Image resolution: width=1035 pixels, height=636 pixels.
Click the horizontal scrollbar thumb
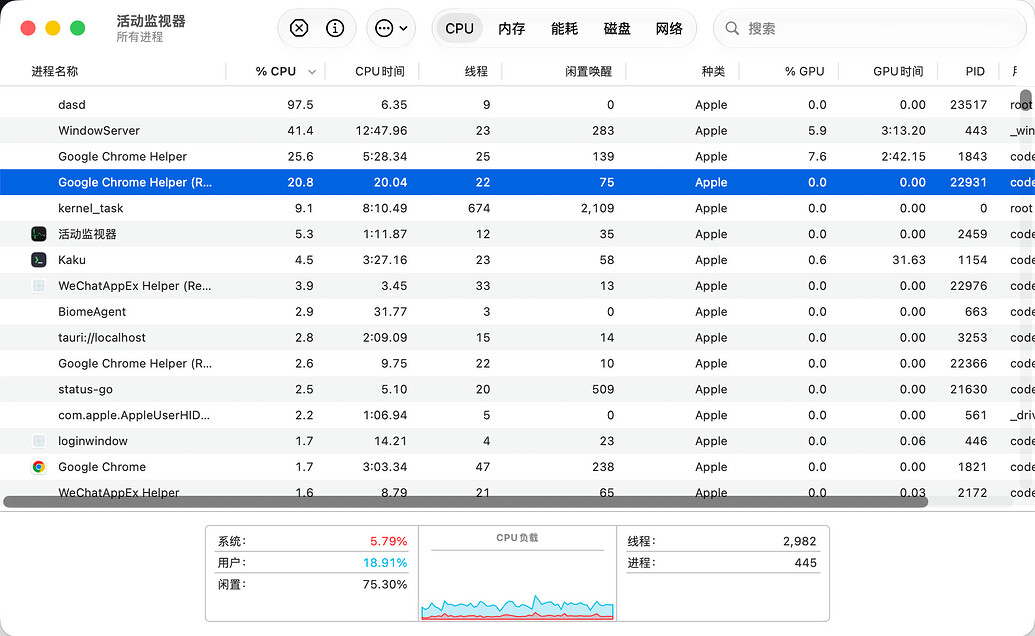click(465, 502)
